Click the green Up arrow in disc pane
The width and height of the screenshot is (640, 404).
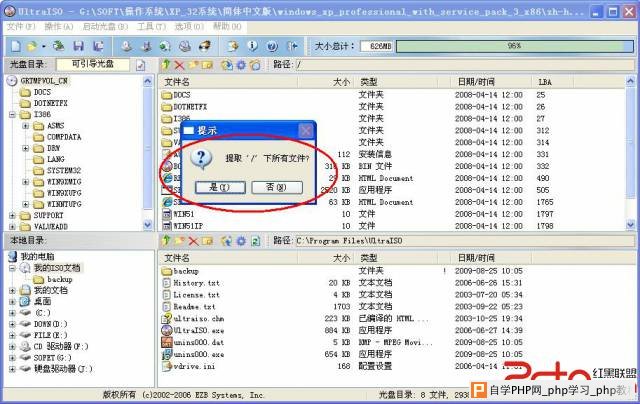pos(166,64)
